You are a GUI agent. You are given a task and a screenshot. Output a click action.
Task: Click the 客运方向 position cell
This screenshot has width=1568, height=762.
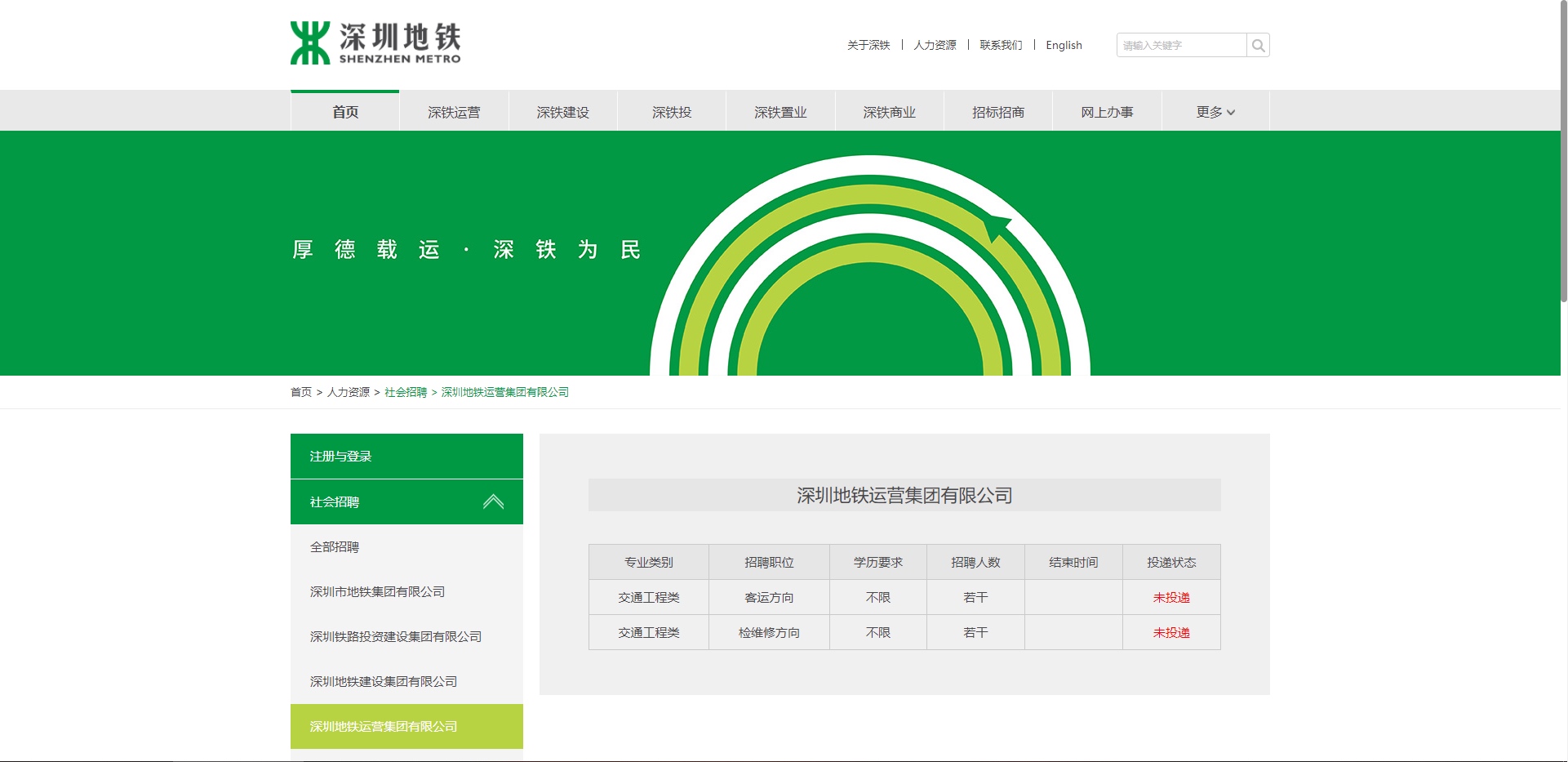pyautogui.click(x=769, y=597)
